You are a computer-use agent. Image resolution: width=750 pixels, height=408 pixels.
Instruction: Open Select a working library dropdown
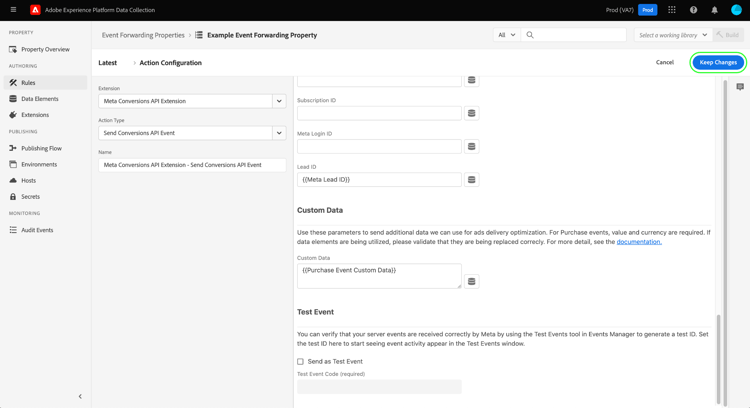673,35
